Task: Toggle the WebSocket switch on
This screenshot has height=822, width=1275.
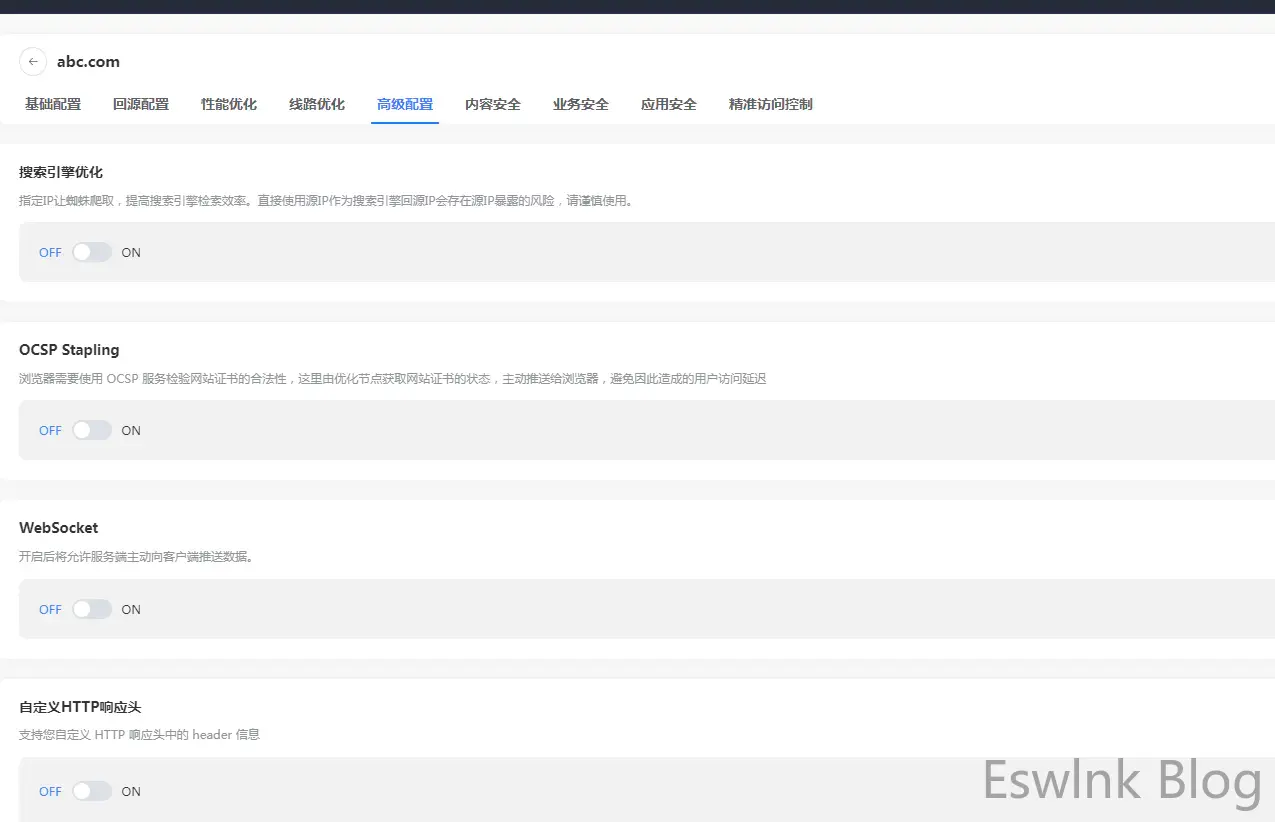Action: point(92,609)
